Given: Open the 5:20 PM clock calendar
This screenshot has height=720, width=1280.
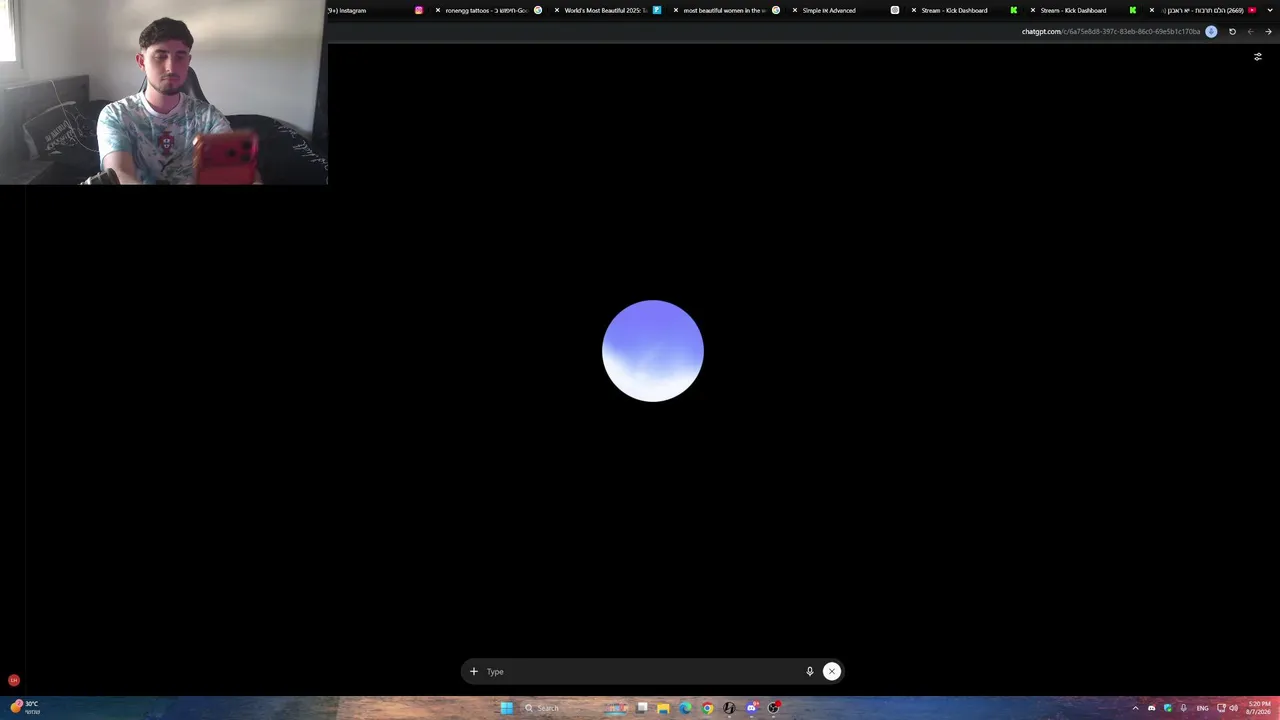Looking at the screenshot, I should (1258, 708).
